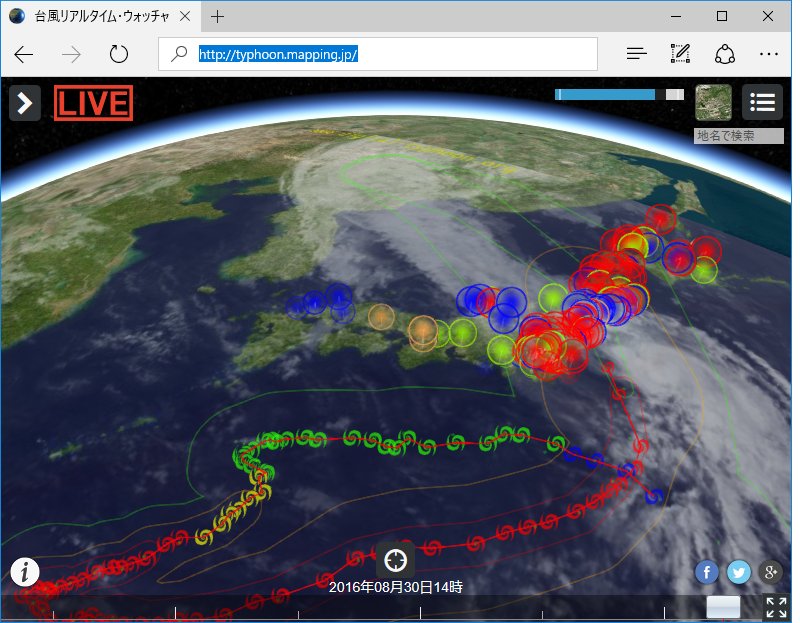Share to Twitter via its icon
This screenshot has height=623, width=800.
click(738, 572)
